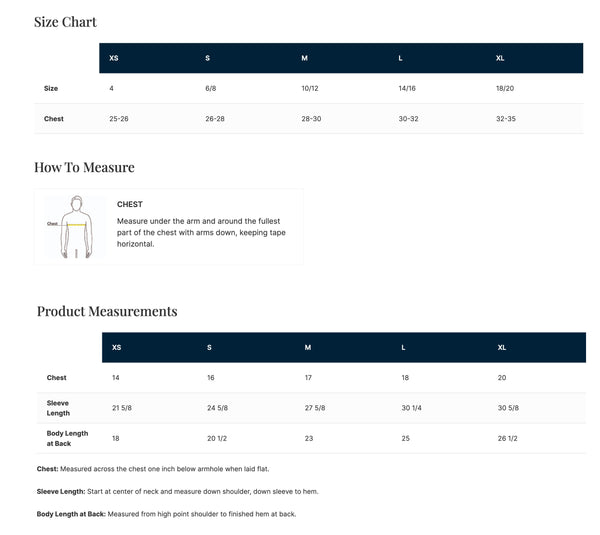The height and width of the screenshot is (535, 600).
Task: Click the Sleeve Length row label
Action: (58, 407)
